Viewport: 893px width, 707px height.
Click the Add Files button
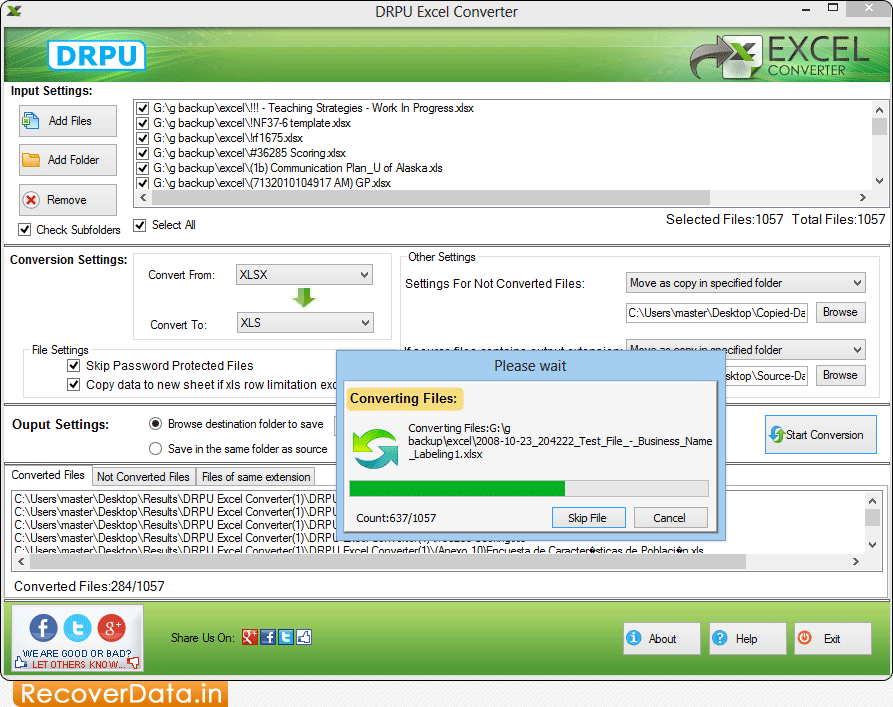(x=68, y=121)
